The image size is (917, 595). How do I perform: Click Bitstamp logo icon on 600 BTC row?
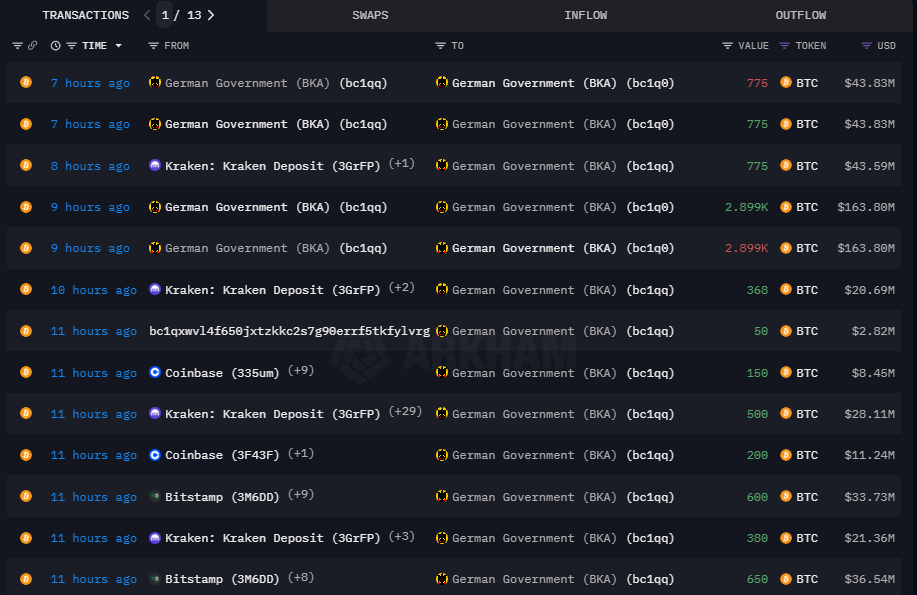[155, 496]
